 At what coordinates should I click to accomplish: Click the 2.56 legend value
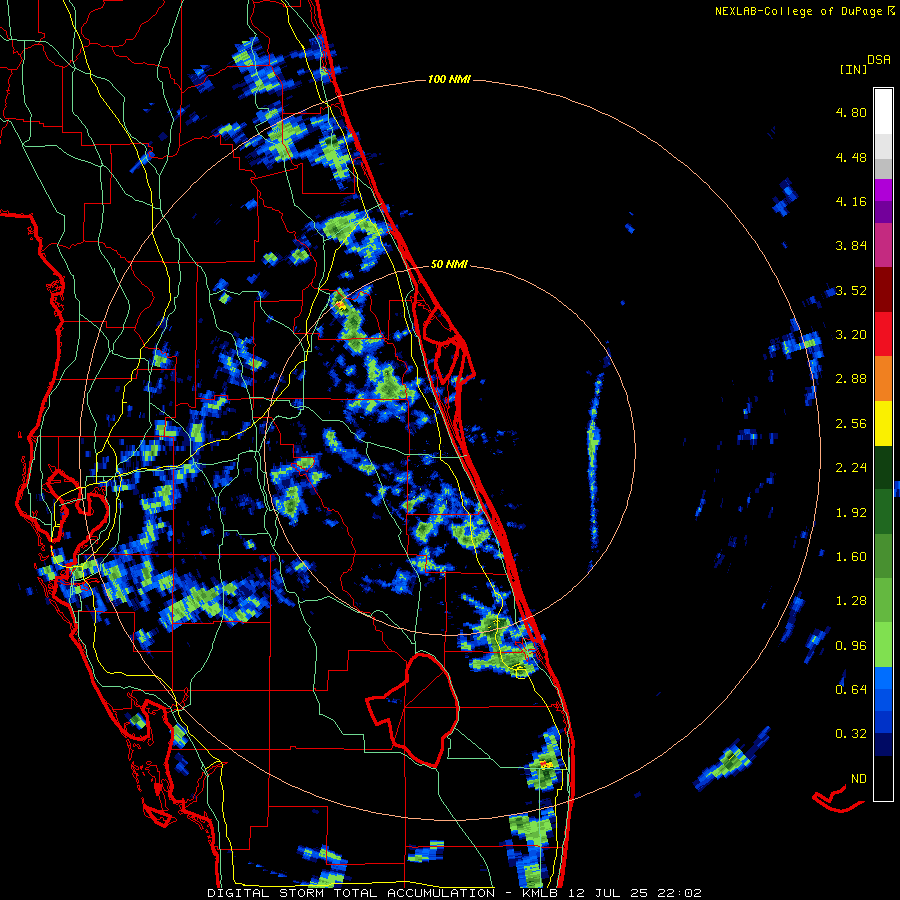(x=851, y=424)
